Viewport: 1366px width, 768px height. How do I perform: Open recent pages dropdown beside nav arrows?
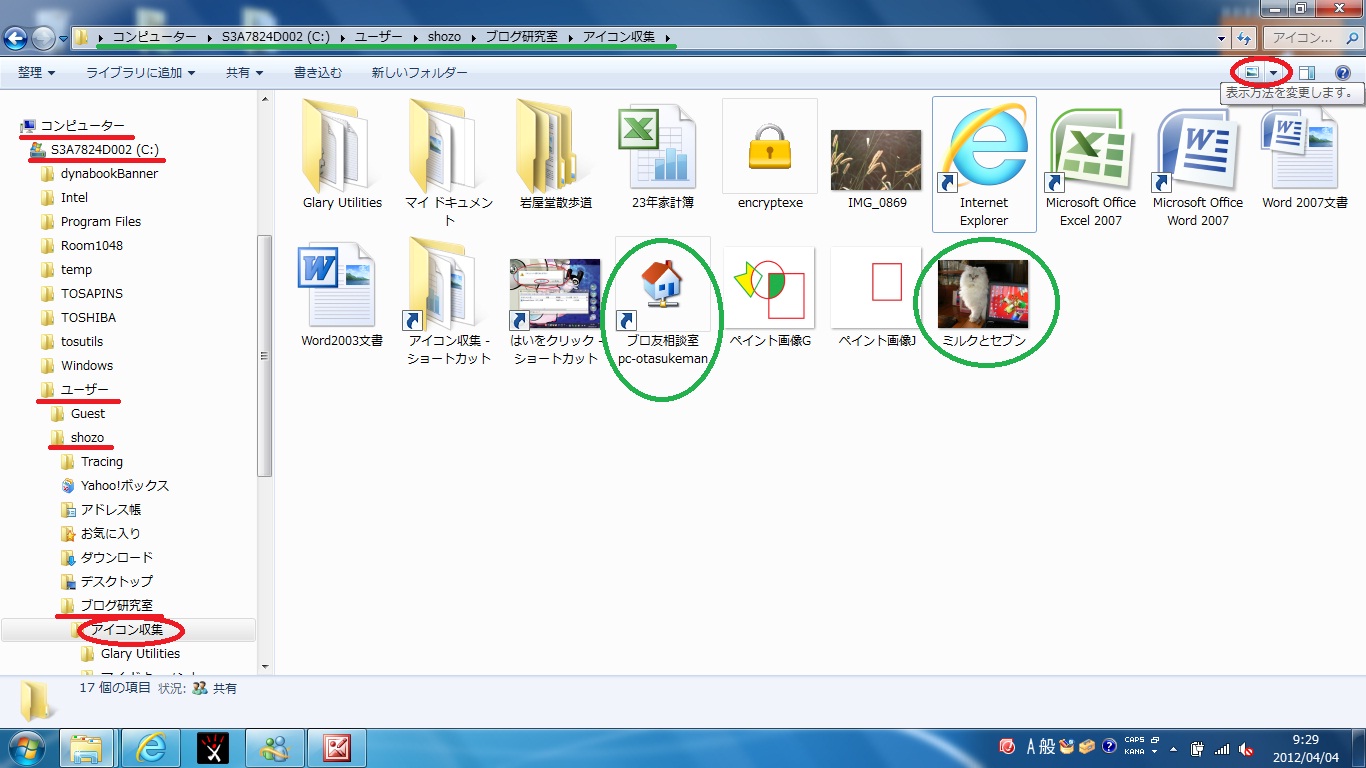point(64,38)
